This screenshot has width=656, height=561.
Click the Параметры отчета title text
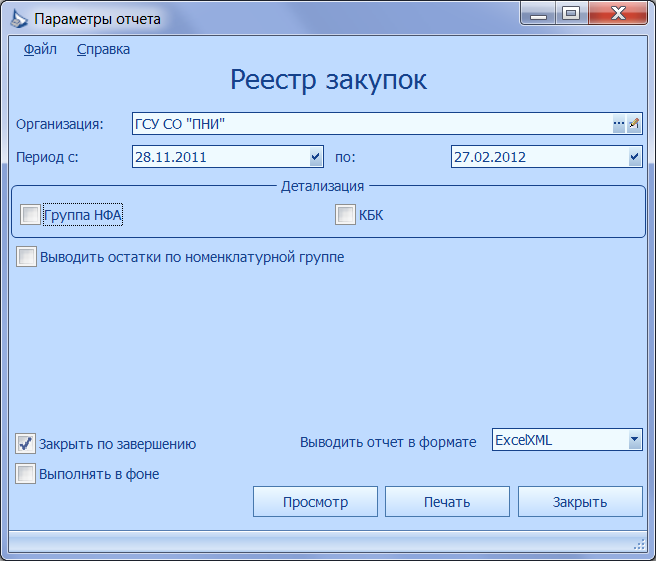coord(97,19)
